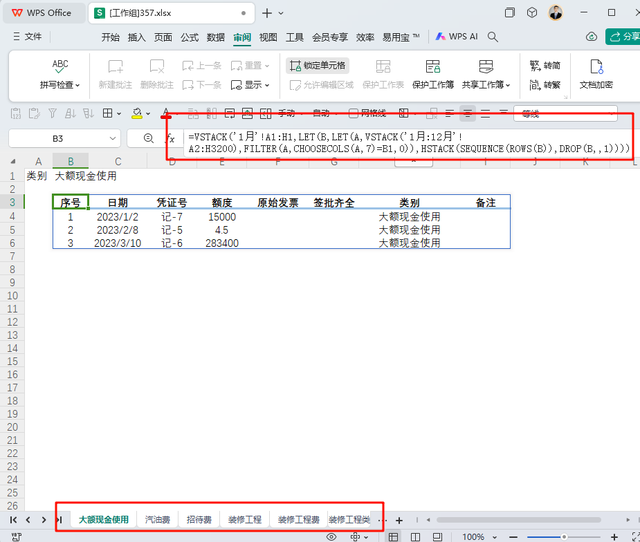This screenshot has height=542, width=640.
Task: Open a new tab with plus button
Action: click(267, 13)
